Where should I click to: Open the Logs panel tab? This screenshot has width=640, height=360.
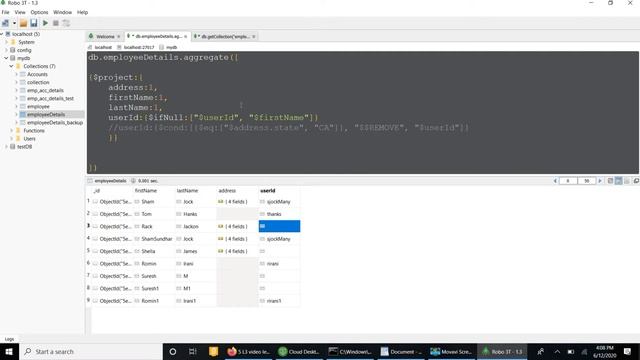[x=9, y=339]
